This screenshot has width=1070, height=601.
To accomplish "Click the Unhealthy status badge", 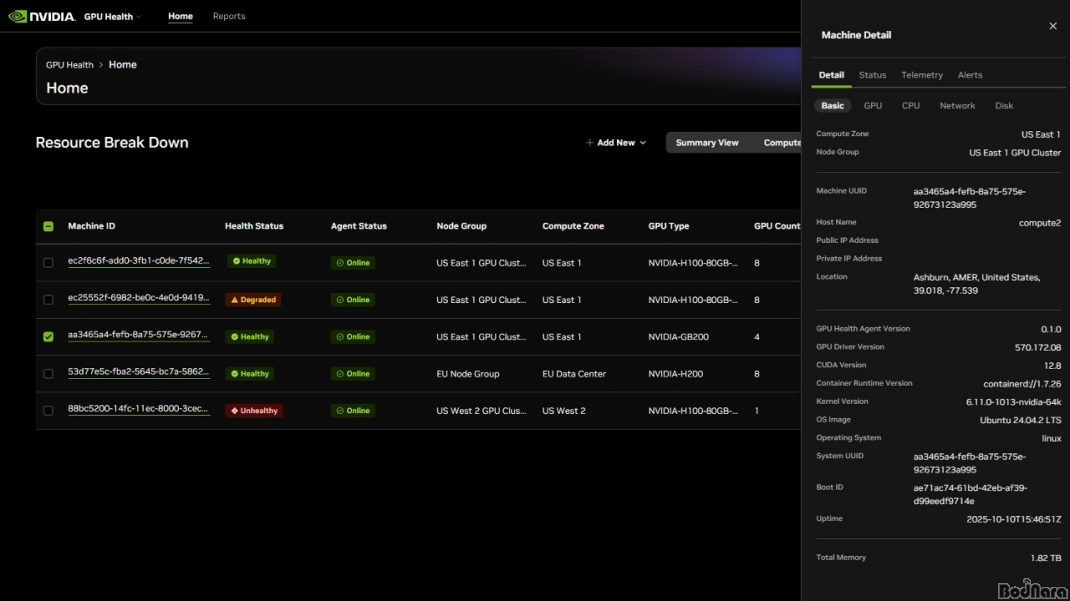I will 254,411.
